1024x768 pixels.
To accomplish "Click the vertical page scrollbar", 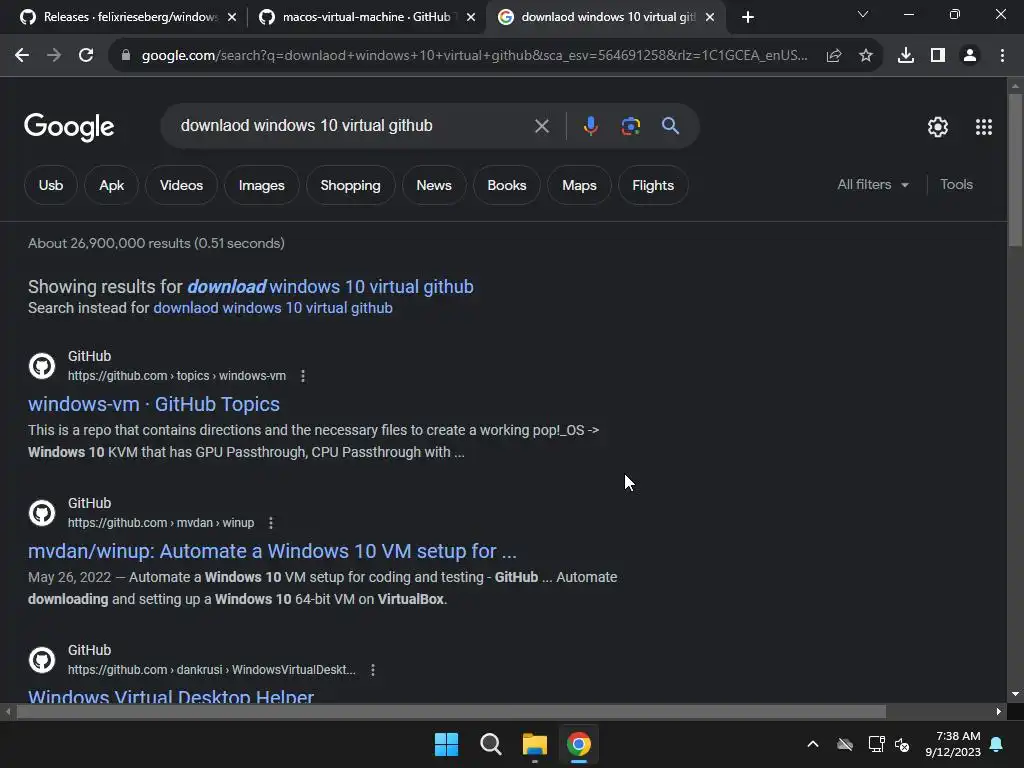I will (x=1015, y=170).
